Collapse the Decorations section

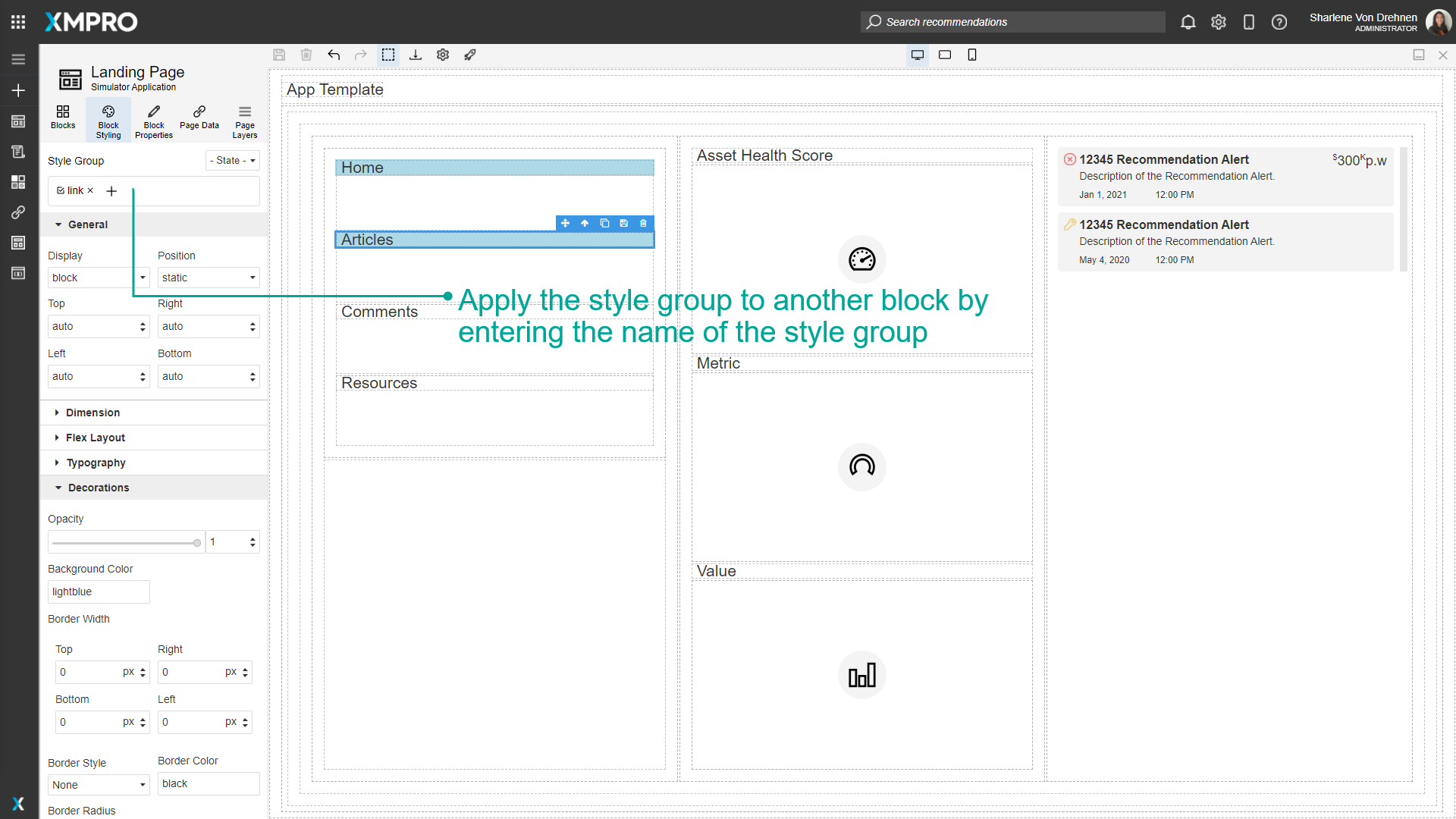(98, 488)
